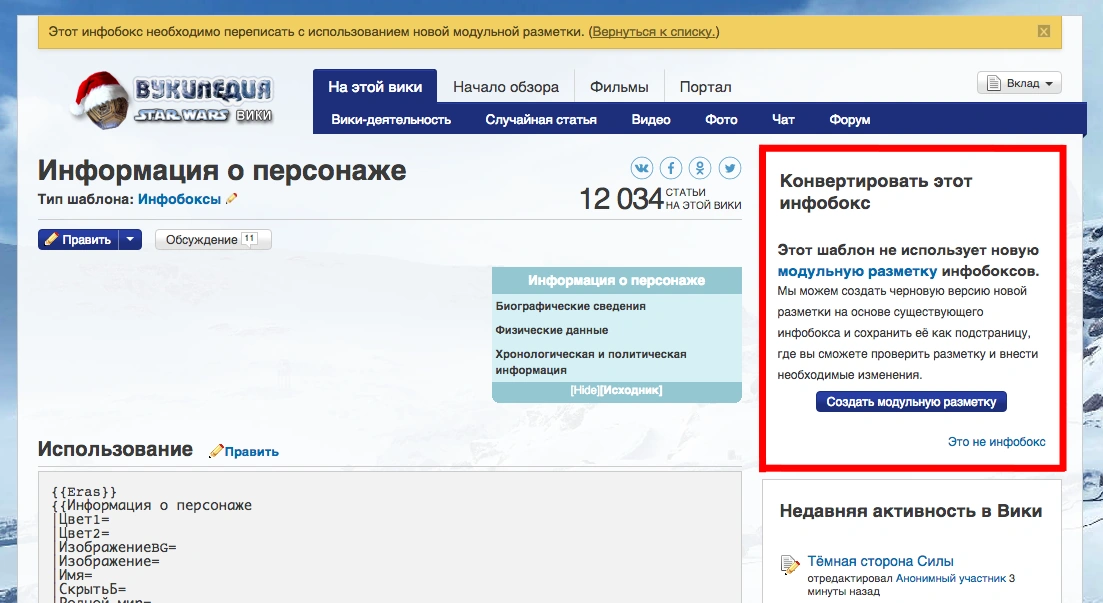Open 'Фото' in navigation bar
Screen dimensions: 1103x603
pyautogui.click(x=721, y=120)
